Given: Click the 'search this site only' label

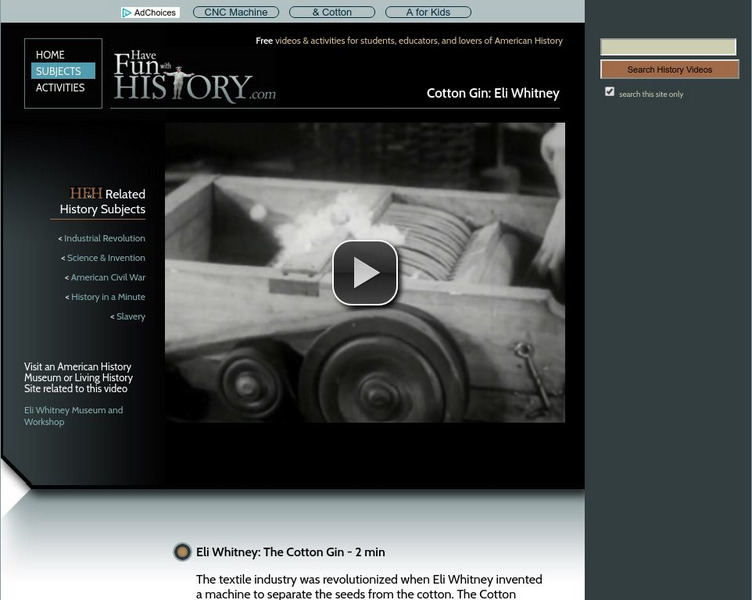Looking at the screenshot, I should coord(651,94).
